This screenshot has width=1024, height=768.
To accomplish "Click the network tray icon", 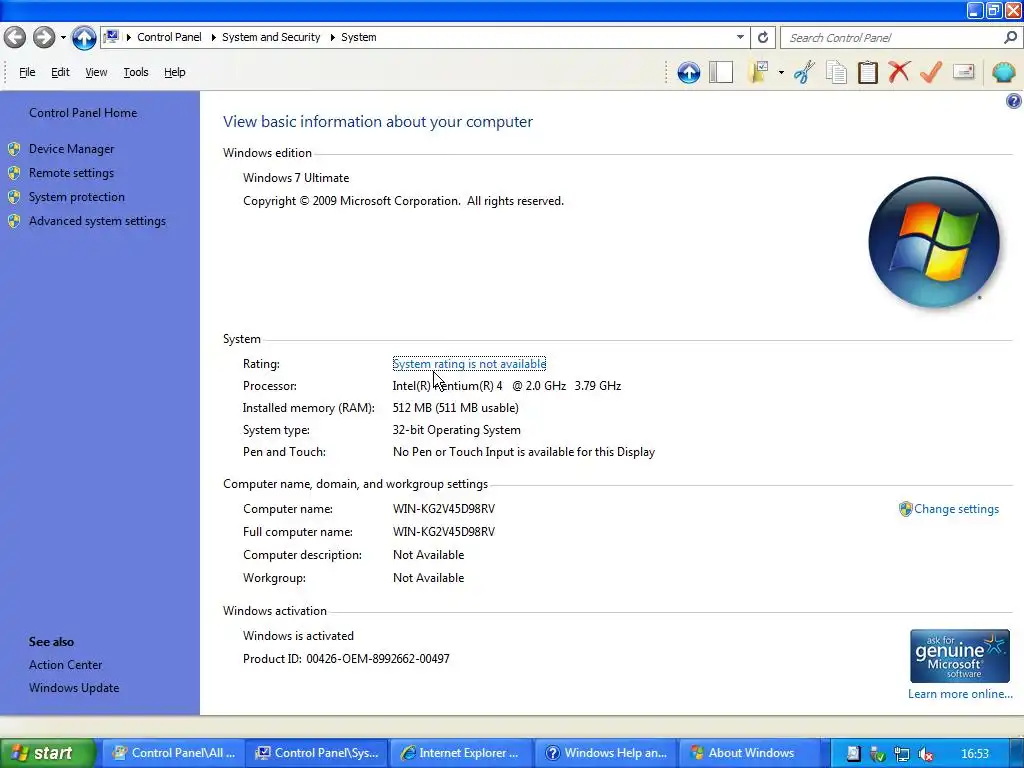I will point(901,754).
